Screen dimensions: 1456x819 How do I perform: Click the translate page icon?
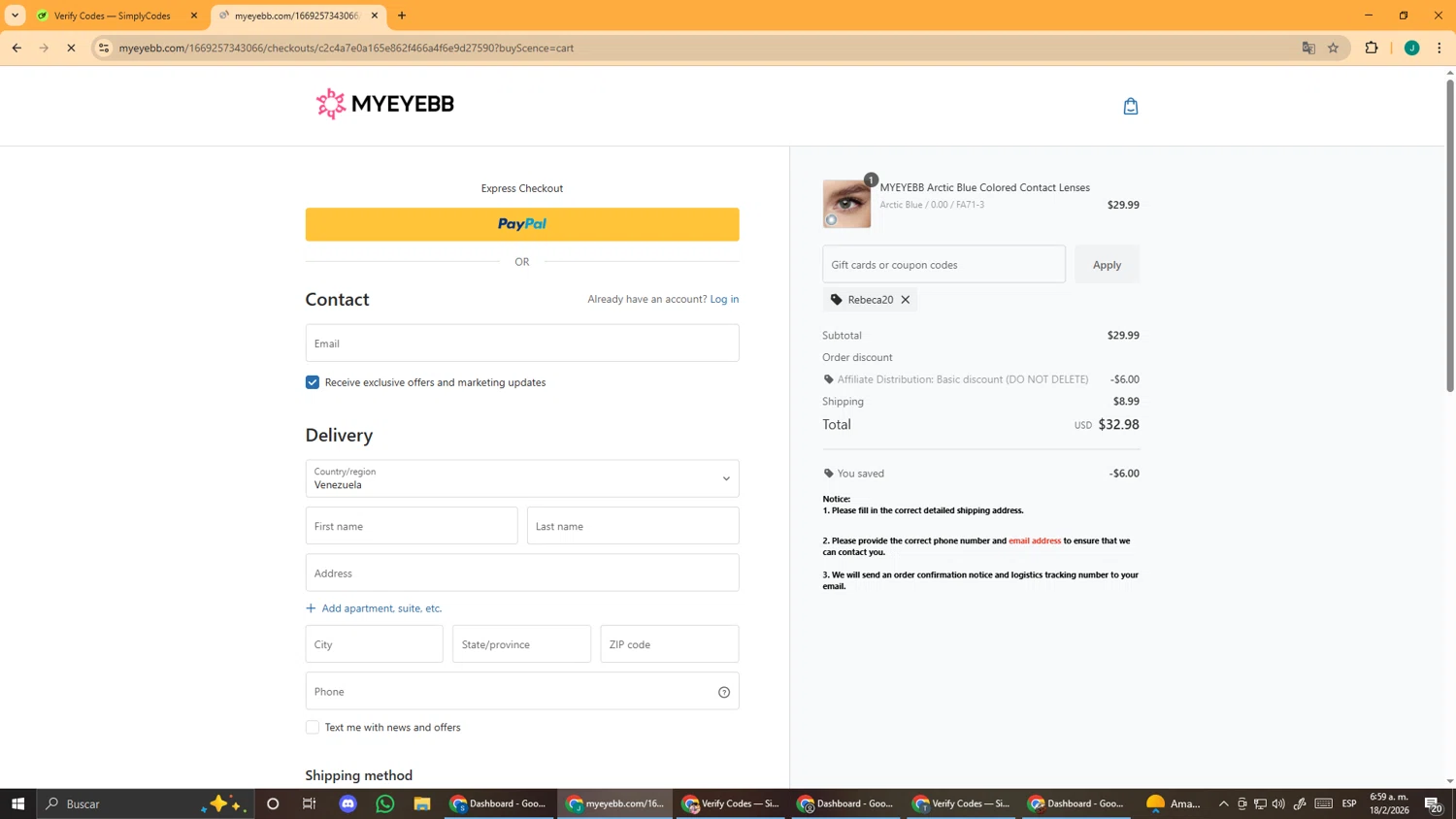click(x=1308, y=48)
